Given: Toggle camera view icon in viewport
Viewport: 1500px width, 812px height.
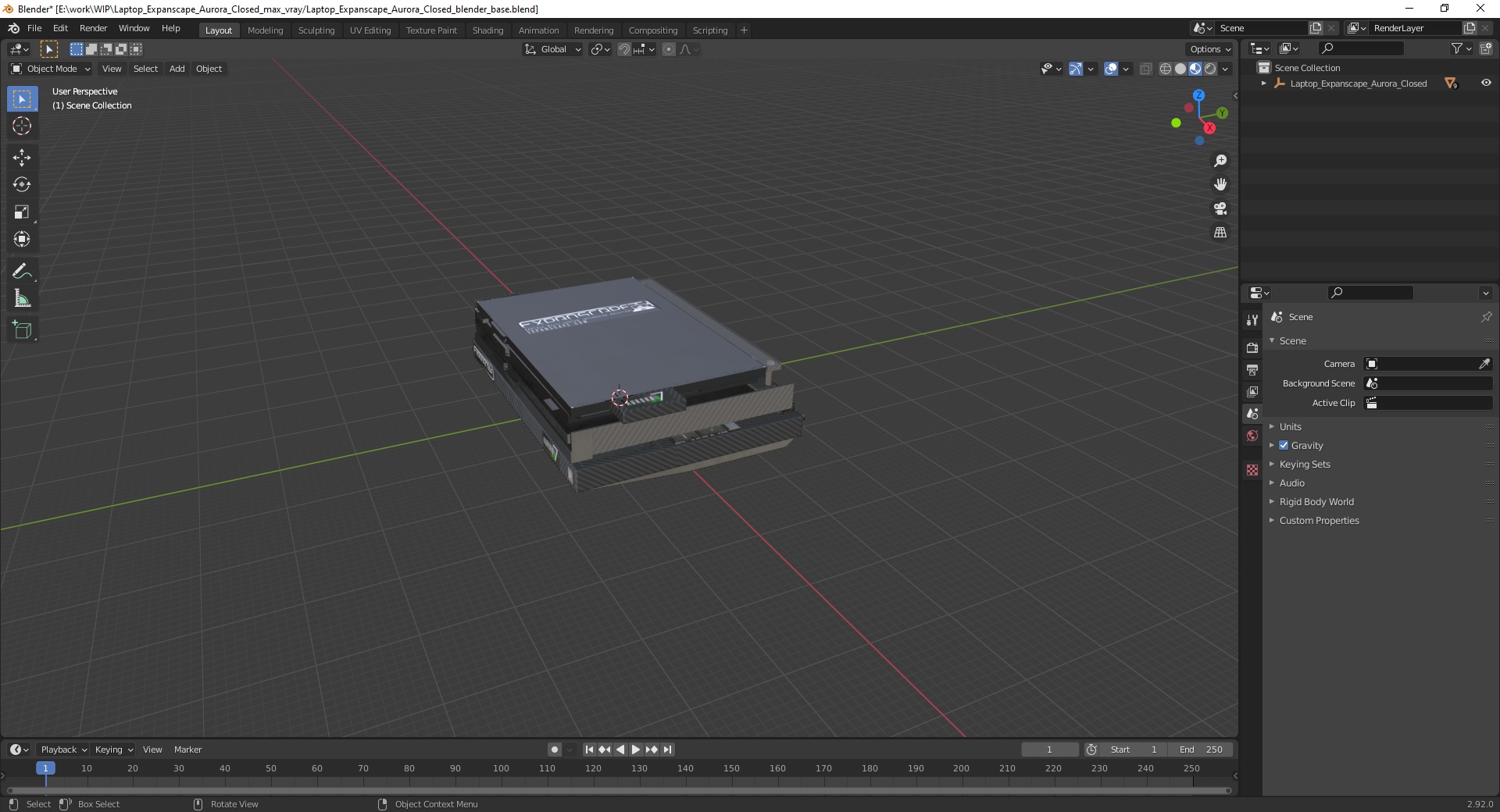Looking at the screenshot, I should pos(1220,208).
